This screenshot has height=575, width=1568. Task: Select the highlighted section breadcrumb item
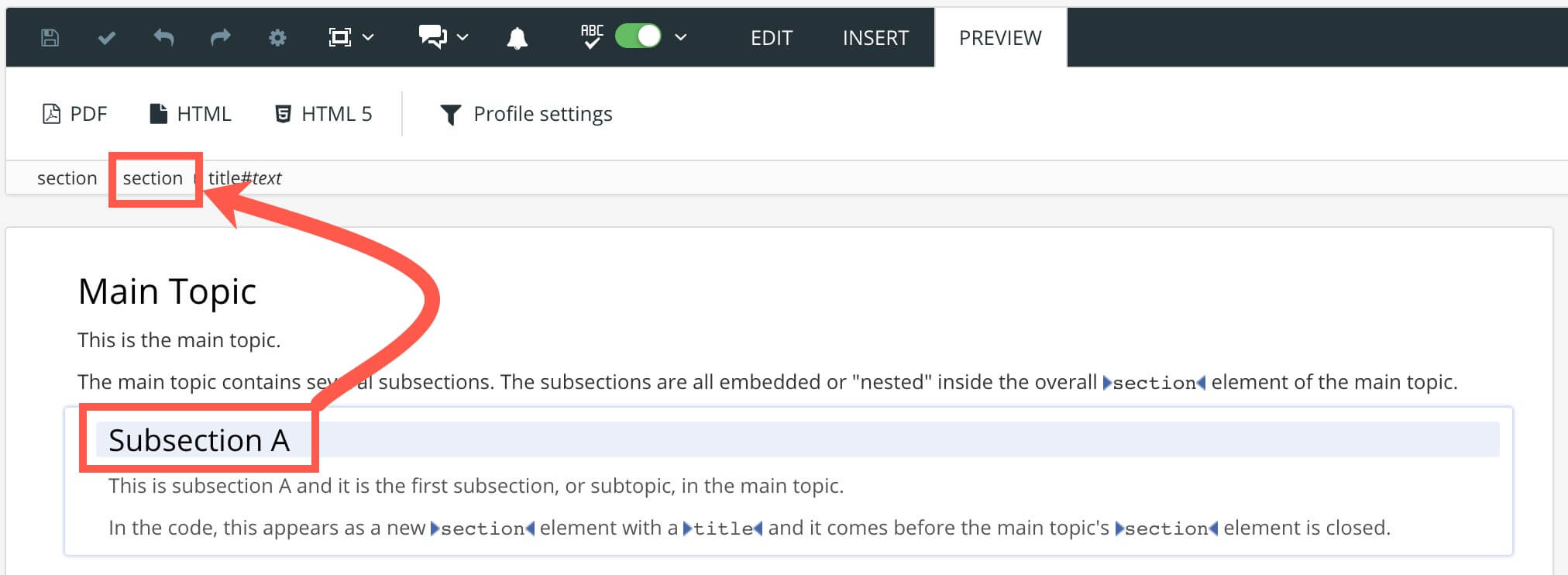pos(154,177)
